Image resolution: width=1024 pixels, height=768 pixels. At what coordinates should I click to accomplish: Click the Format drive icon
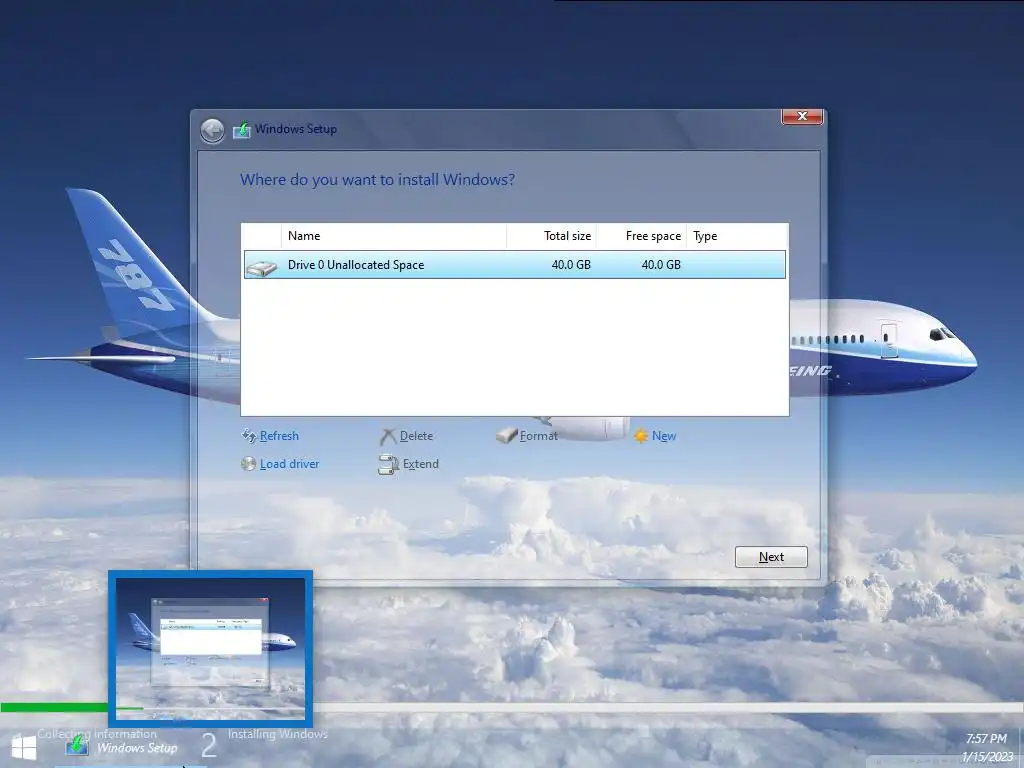tap(507, 436)
